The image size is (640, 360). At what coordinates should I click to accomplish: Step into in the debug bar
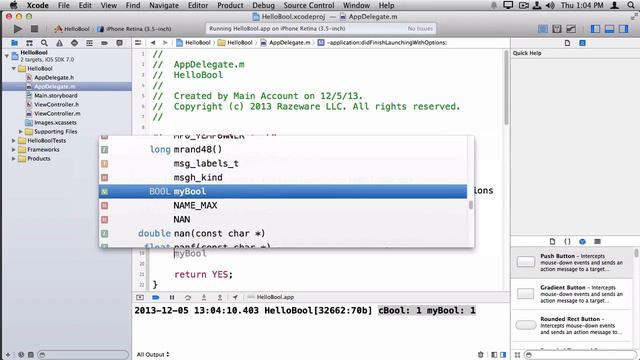coord(204,297)
